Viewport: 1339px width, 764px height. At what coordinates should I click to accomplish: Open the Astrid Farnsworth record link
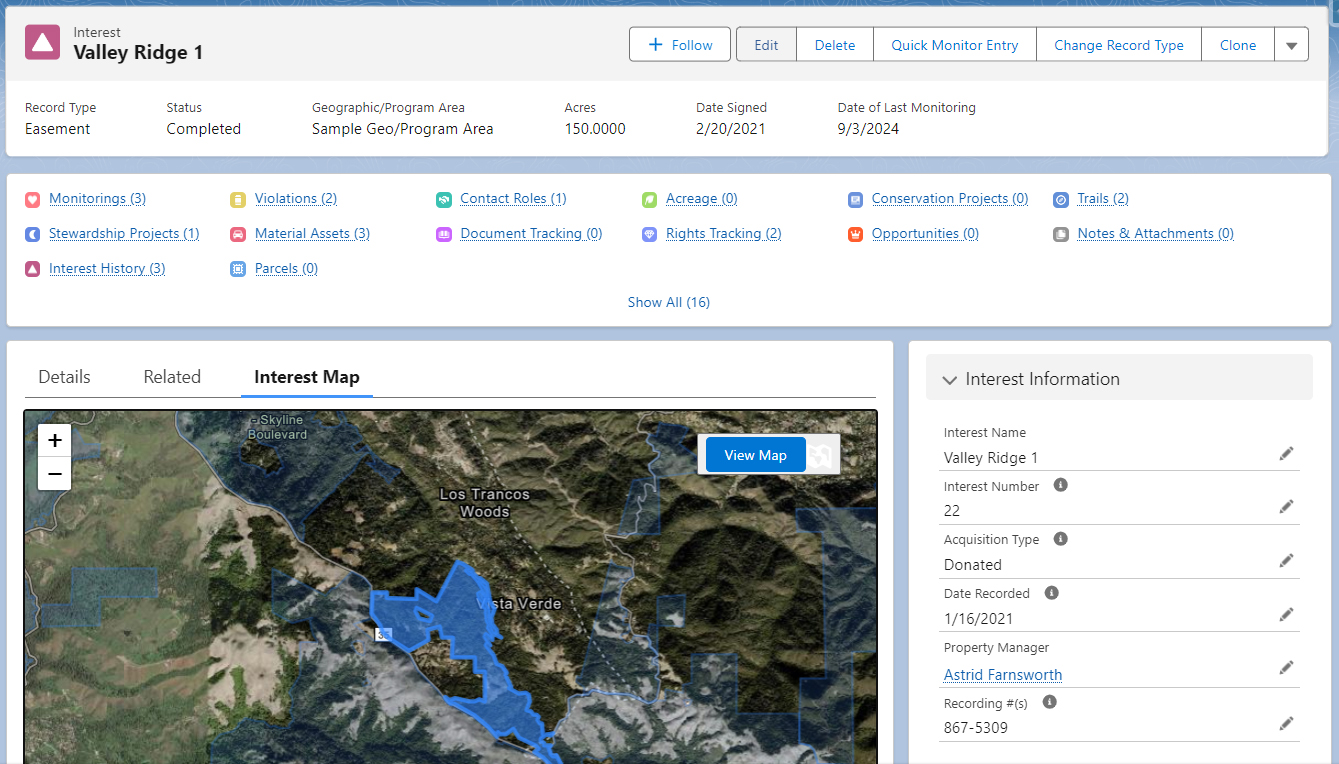(x=1002, y=674)
